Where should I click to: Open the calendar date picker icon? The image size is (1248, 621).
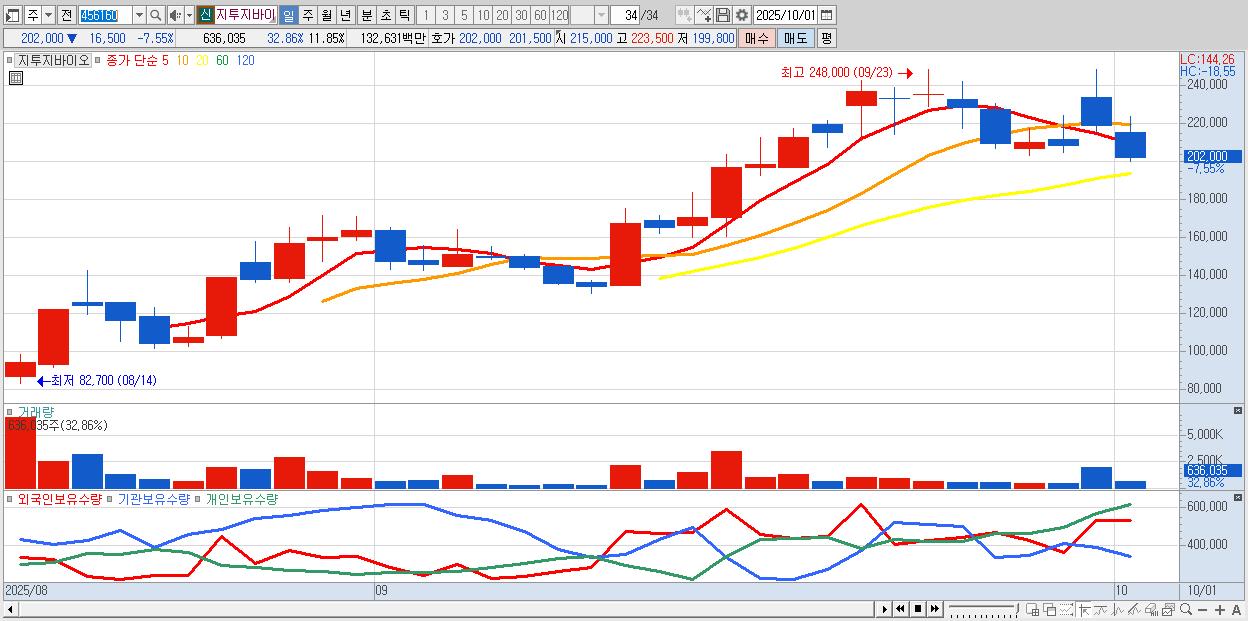click(827, 15)
